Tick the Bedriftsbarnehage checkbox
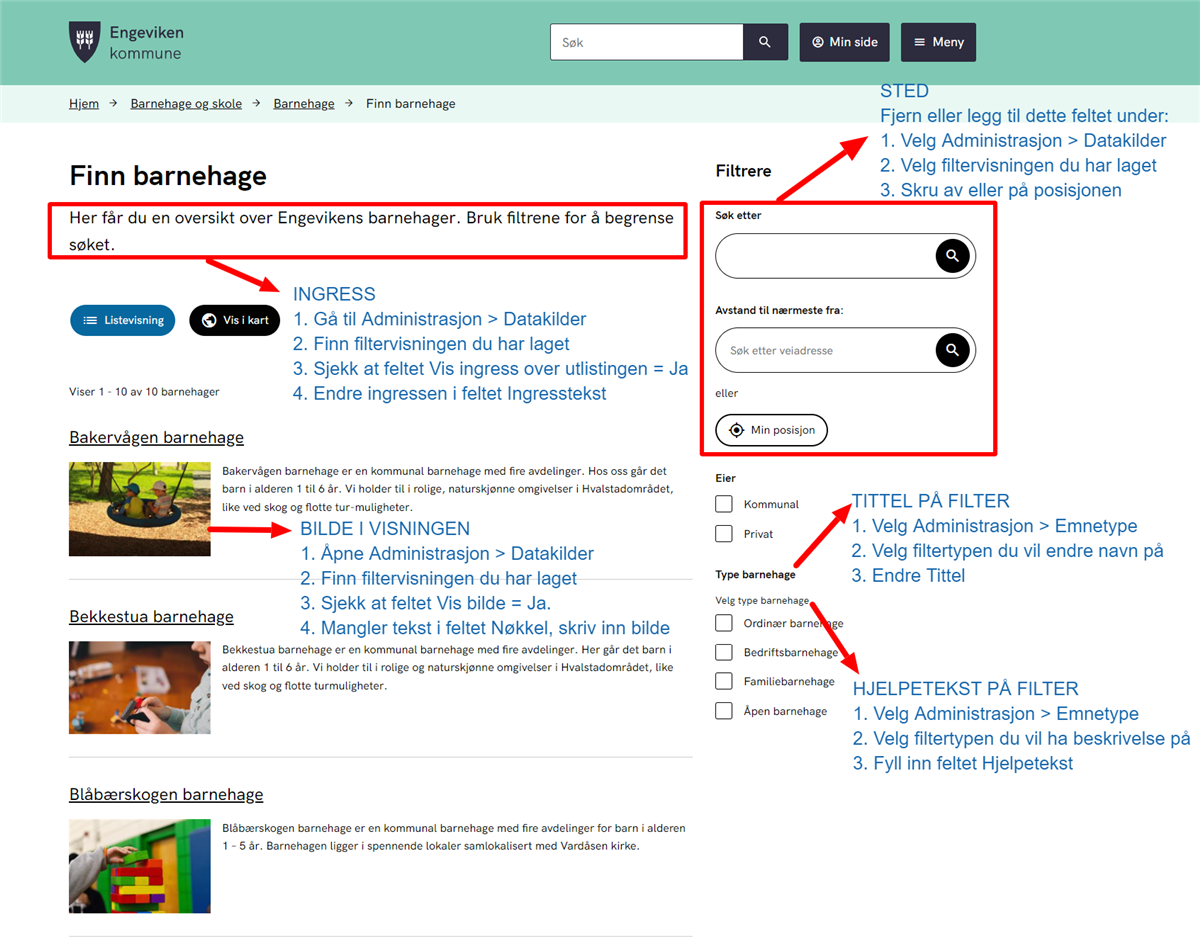Viewport: 1200px width, 938px height. (x=724, y=652)
